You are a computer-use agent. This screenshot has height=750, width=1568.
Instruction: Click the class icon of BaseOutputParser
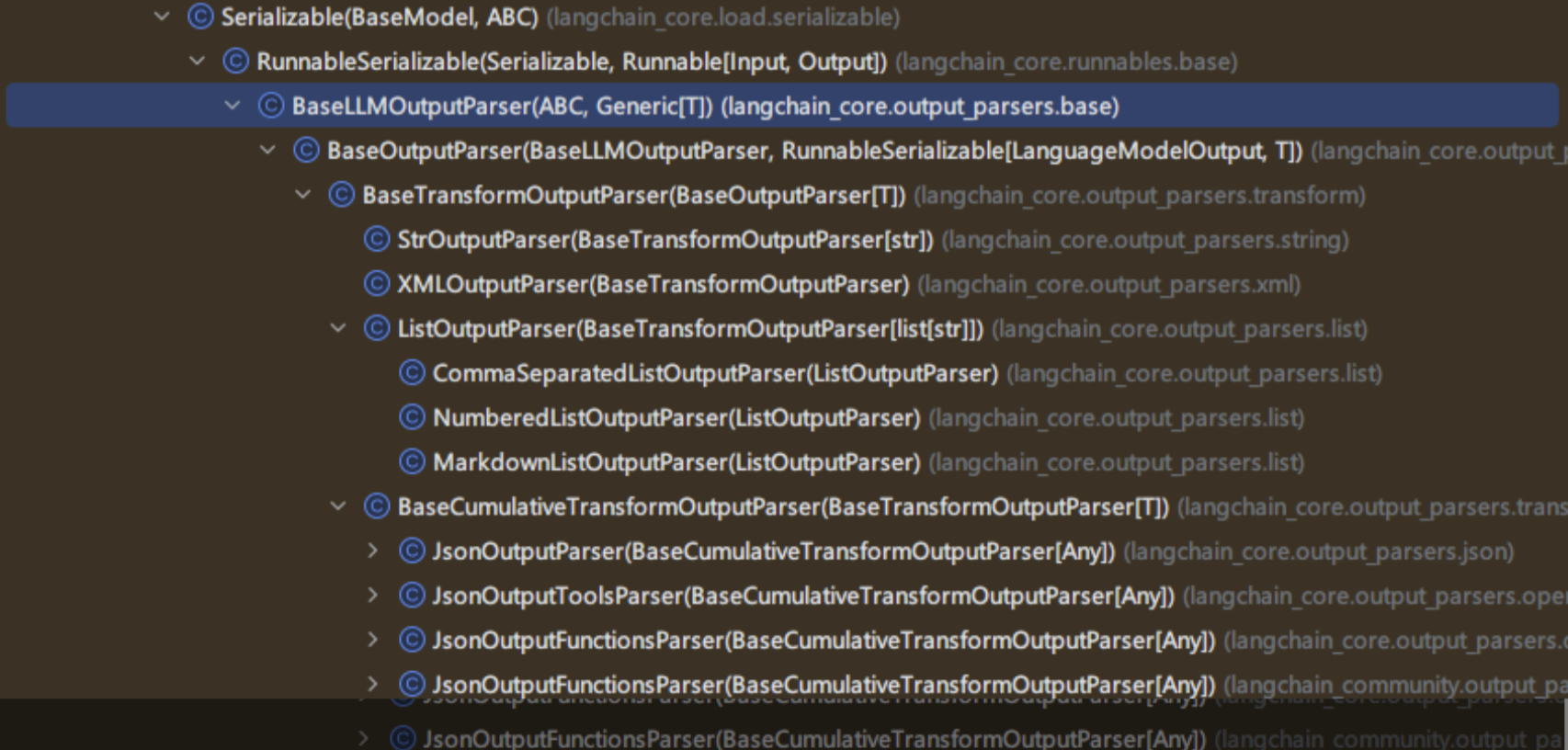pyautogui.click(x=306, y=150)
